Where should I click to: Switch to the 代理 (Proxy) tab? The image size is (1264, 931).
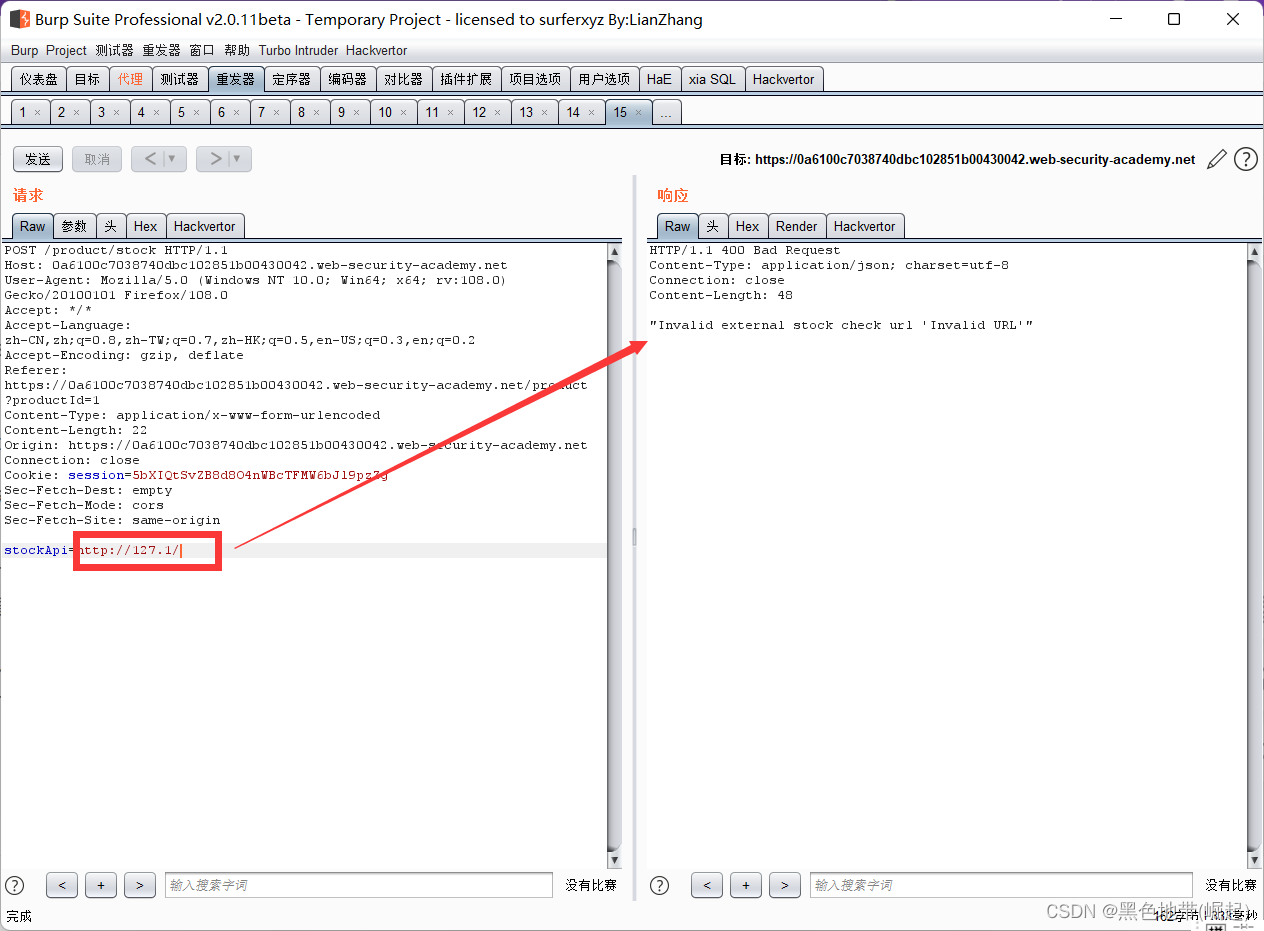pos(130,79)
